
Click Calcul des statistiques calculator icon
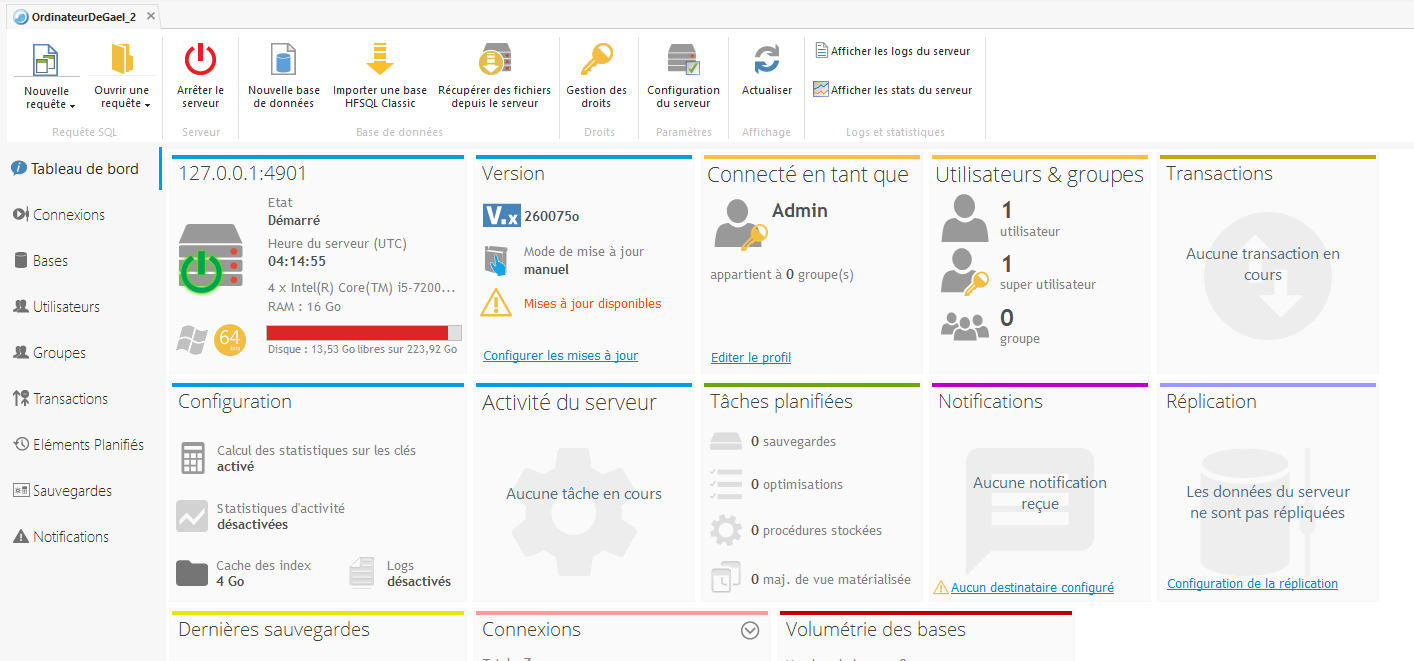pyautogui.click(x=193, y=458)
